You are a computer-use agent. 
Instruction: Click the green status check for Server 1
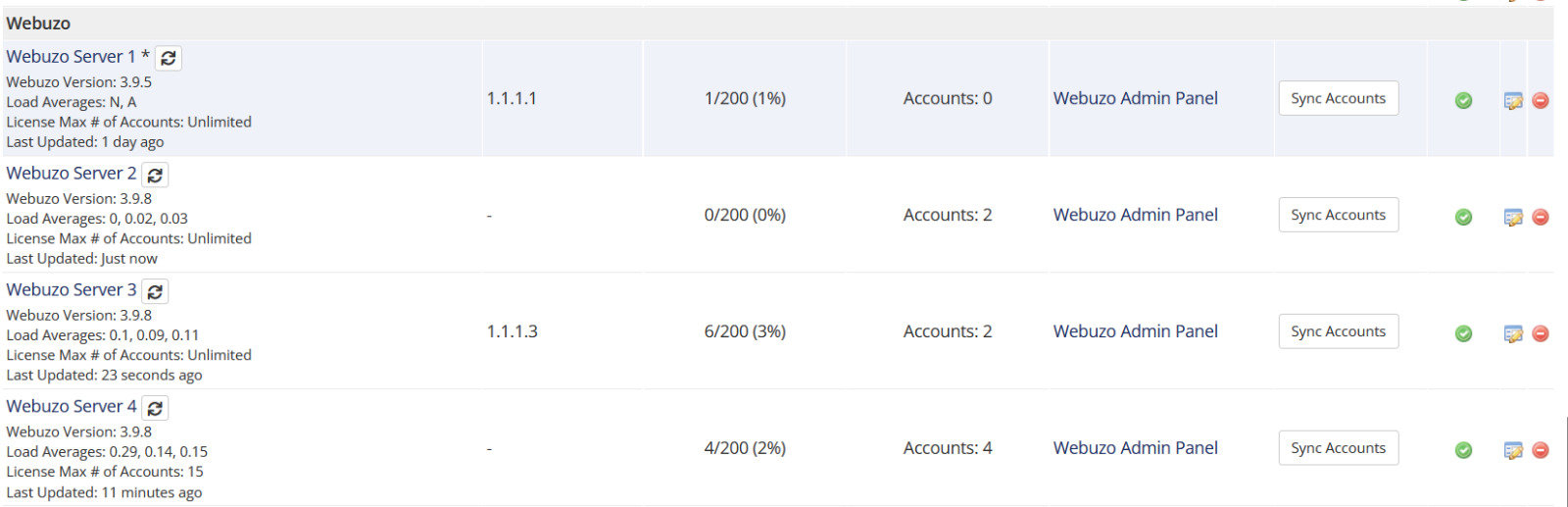[1463, 100]
